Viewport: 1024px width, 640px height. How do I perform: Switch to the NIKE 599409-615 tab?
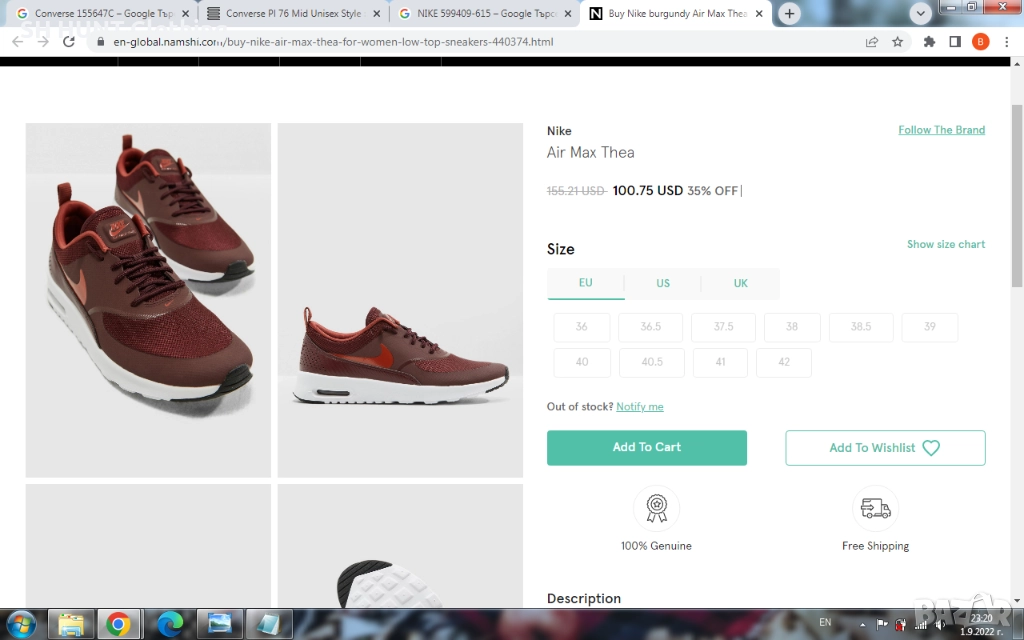(481, 14)
